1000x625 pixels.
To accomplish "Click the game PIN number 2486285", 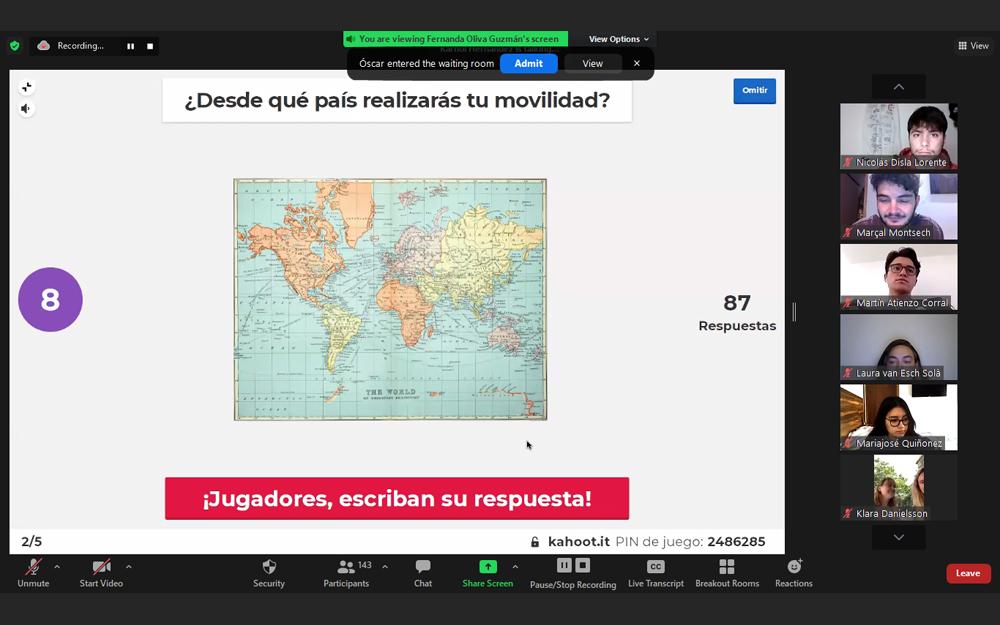I will (736, 541).
